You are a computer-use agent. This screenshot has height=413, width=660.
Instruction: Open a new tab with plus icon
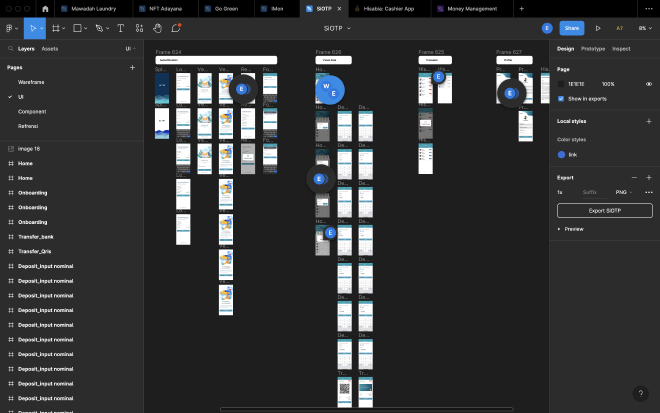tap(522, 8)
